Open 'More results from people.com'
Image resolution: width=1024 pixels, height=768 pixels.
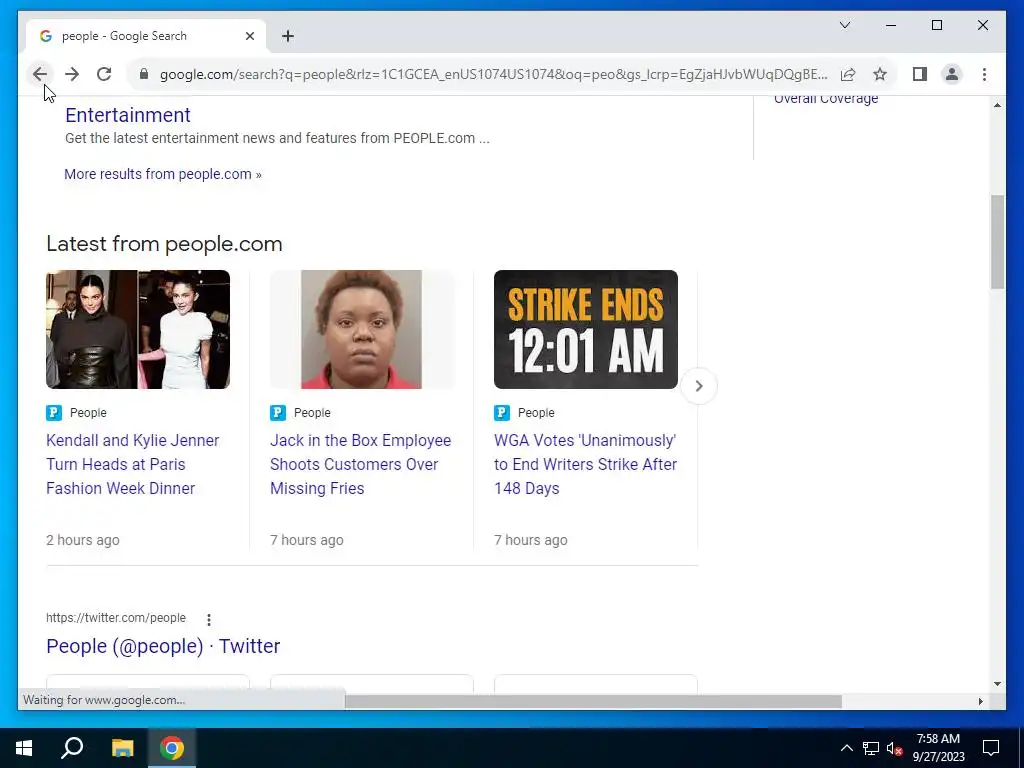pos(163,174)
